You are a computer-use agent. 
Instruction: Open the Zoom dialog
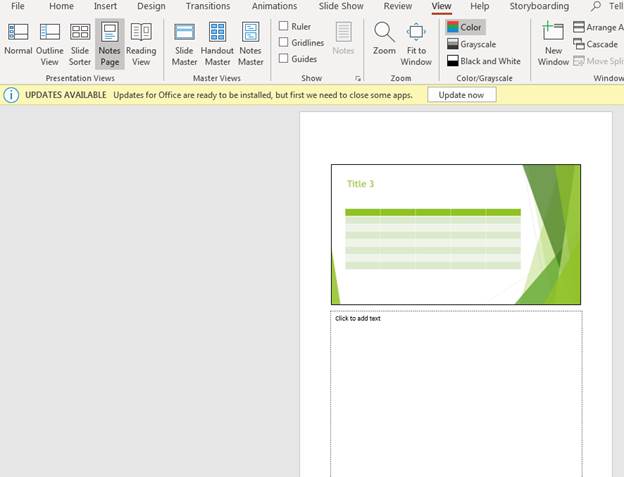pos(384,39)
